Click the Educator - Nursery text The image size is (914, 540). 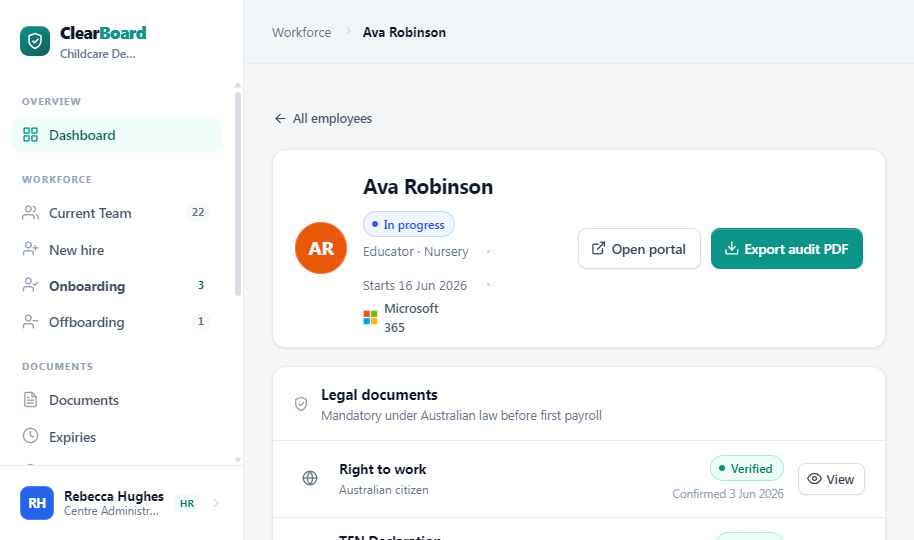click(416, 251)
